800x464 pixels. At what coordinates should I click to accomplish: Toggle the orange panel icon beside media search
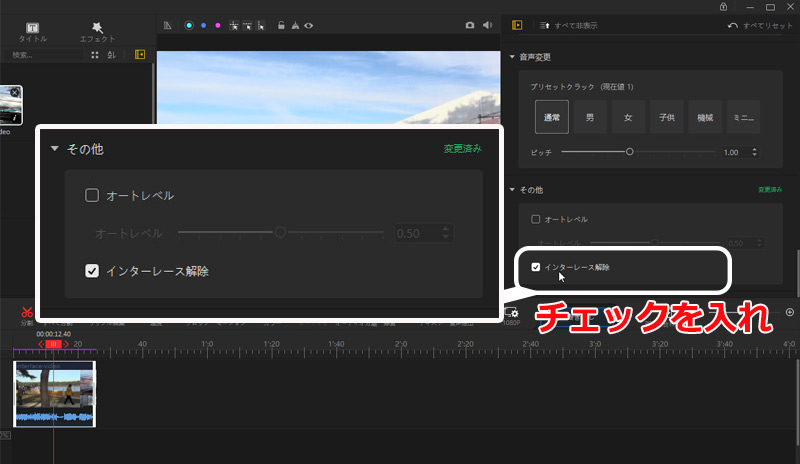pos(140,55)
